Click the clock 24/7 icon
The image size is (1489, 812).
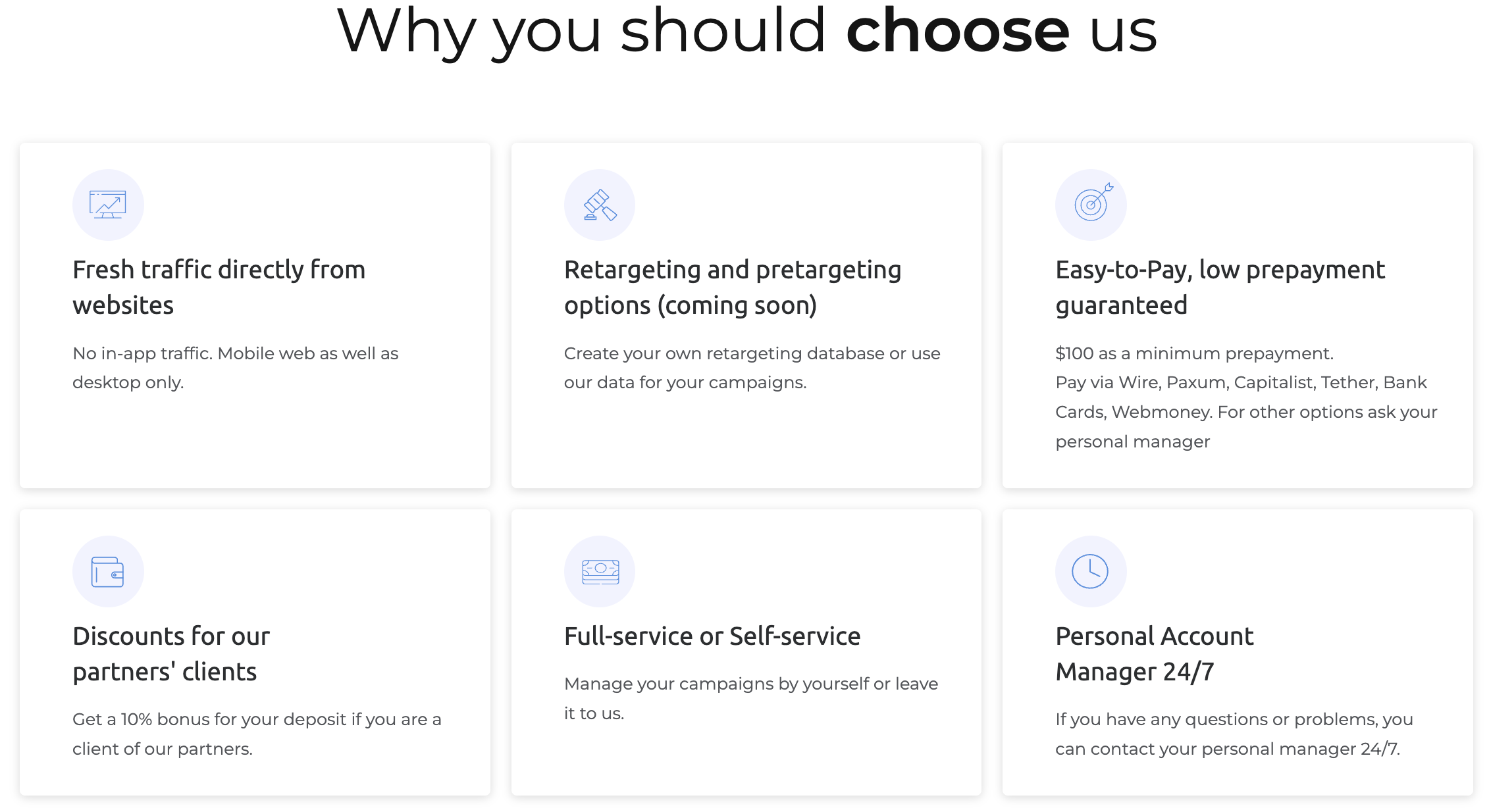(x=1091, y=571)
